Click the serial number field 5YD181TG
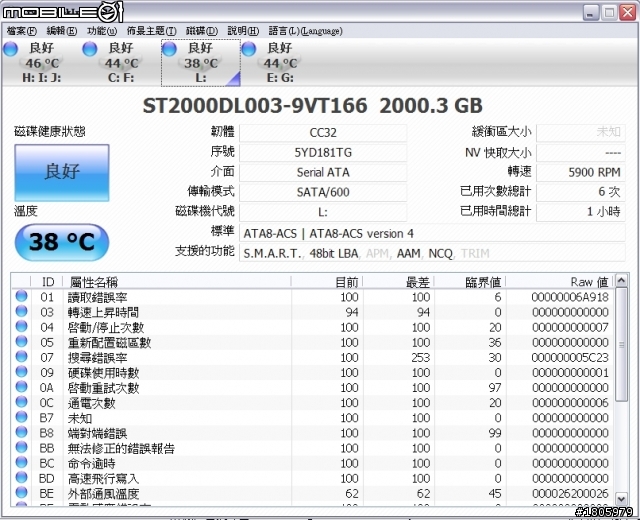Viewport: 640px width, 520px height. (x=323, y=153)
